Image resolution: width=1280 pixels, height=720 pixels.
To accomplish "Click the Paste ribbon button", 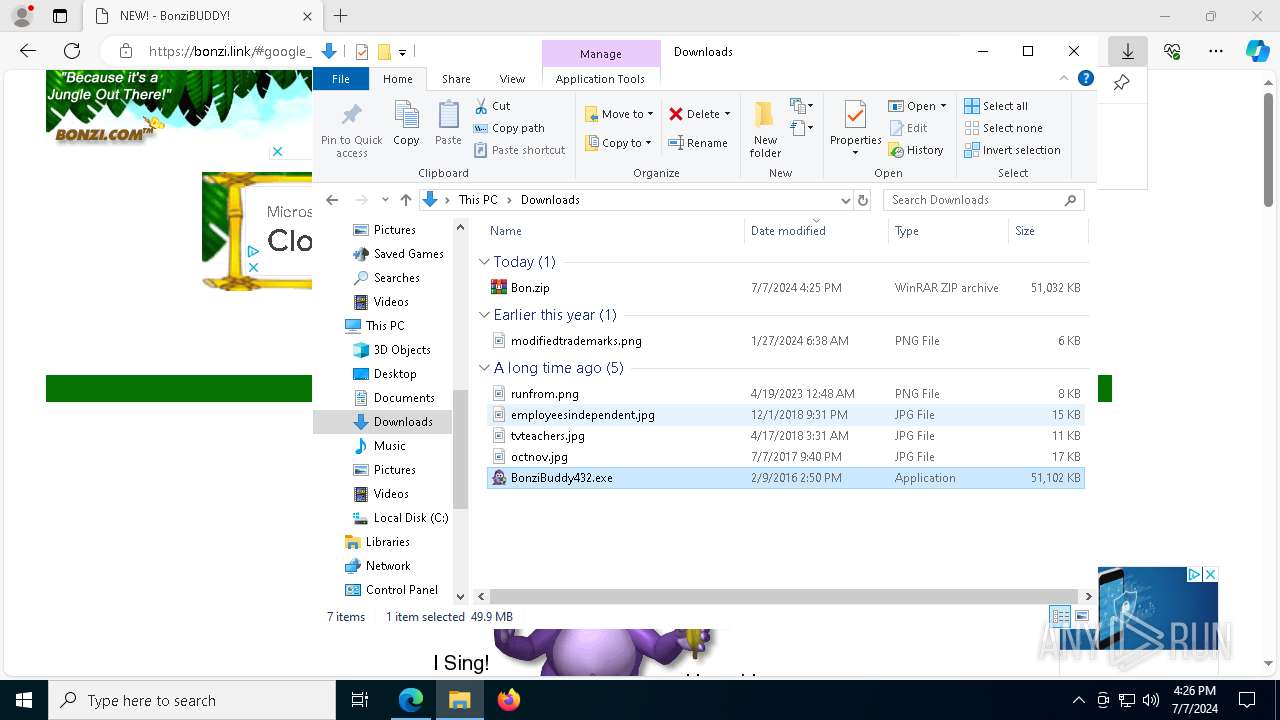I will (x=448, y=124).
